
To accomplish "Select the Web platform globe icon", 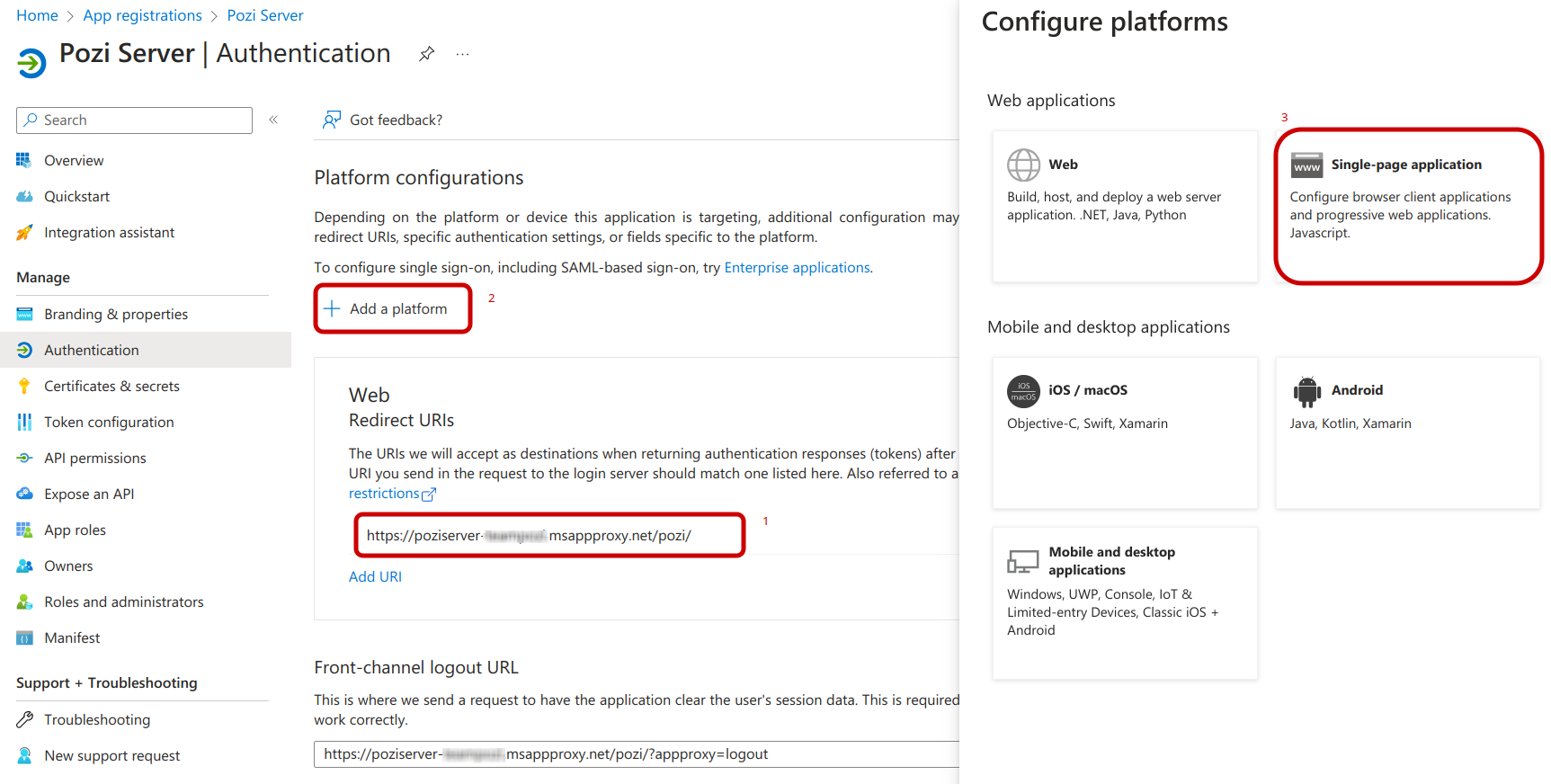I will pyautogui.click(x=1023, y=165).
